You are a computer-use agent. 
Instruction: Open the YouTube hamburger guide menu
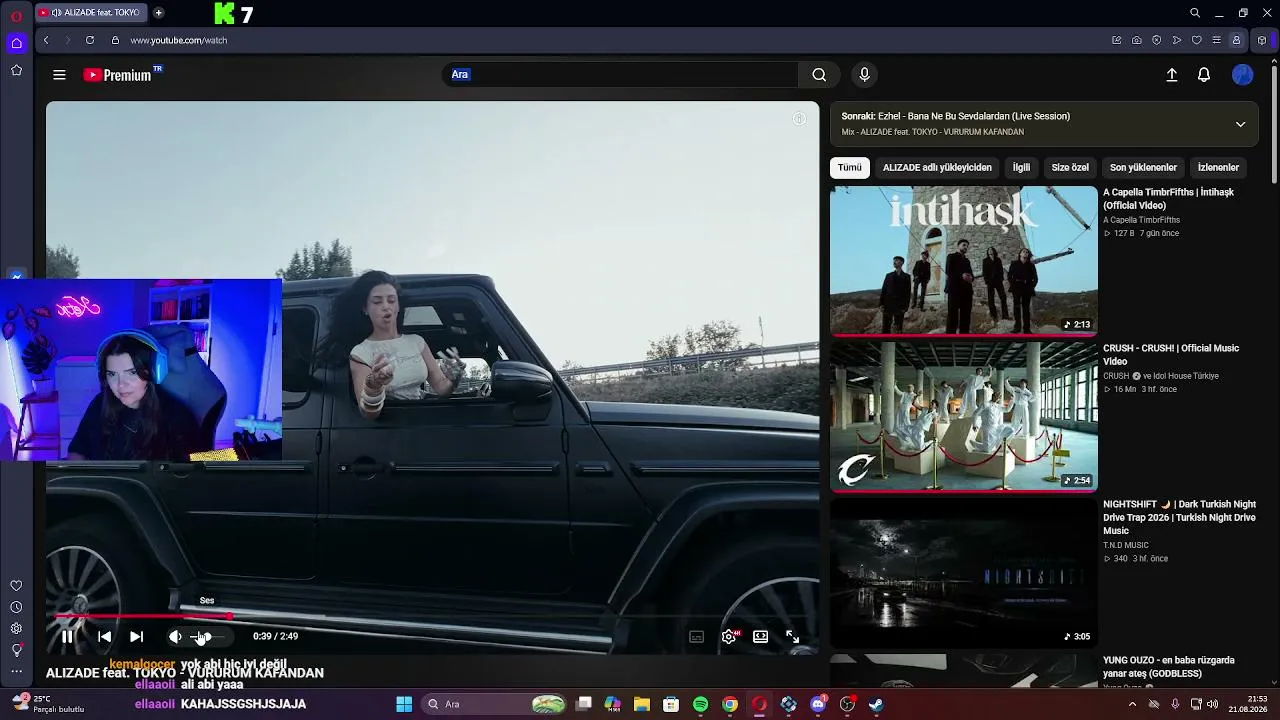tap(59, 75)
